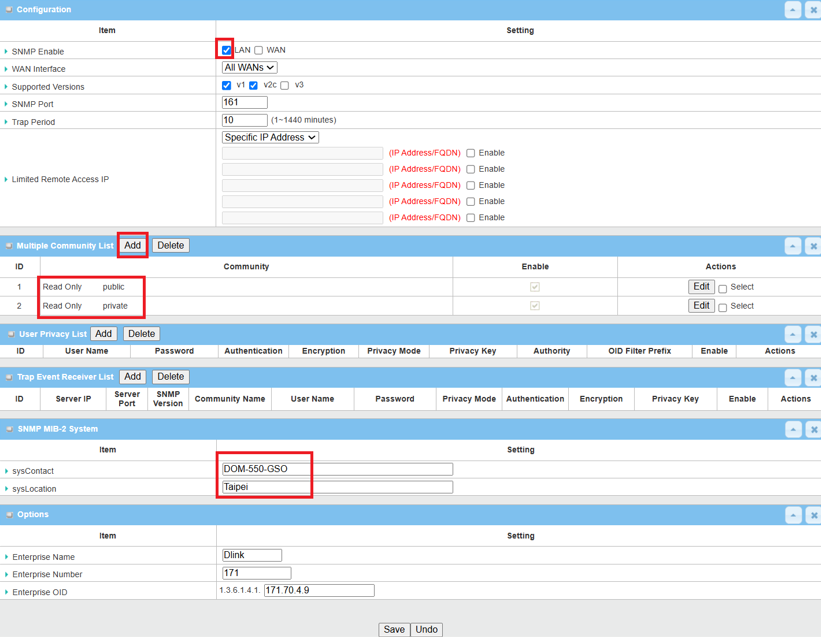Collapse the SNMP MIB-2 System panel
The width and height of the screenshot is (821, 637).
(792, 429)
